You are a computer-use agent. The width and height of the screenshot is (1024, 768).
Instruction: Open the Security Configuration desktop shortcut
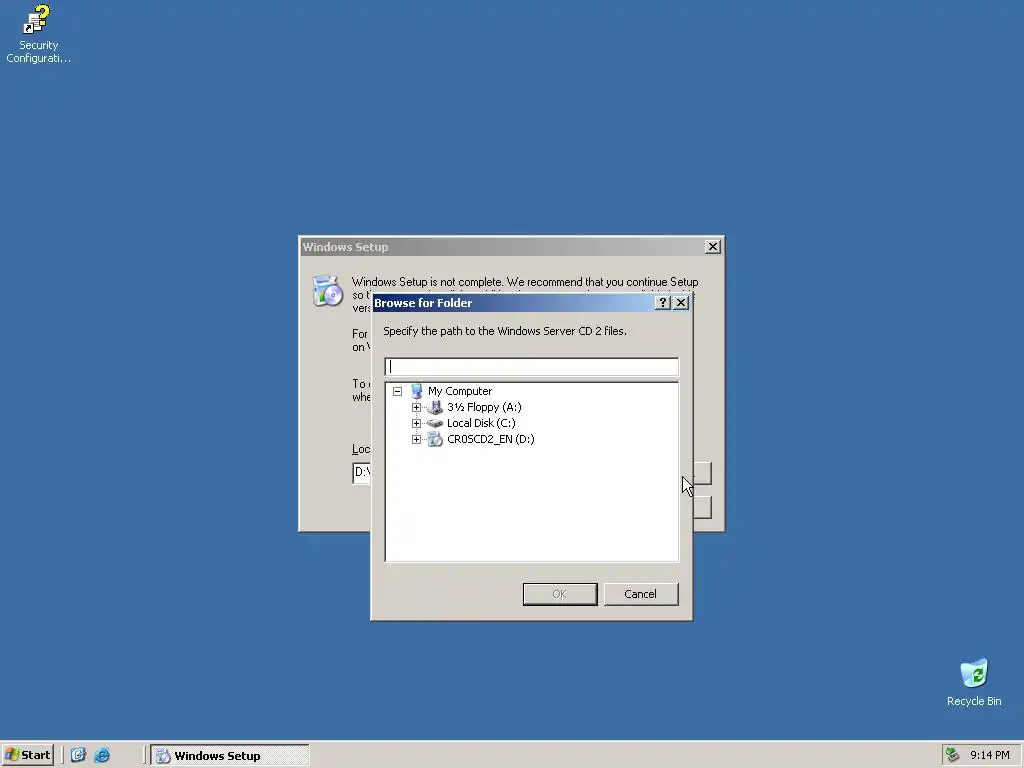(x=37, y=34)
